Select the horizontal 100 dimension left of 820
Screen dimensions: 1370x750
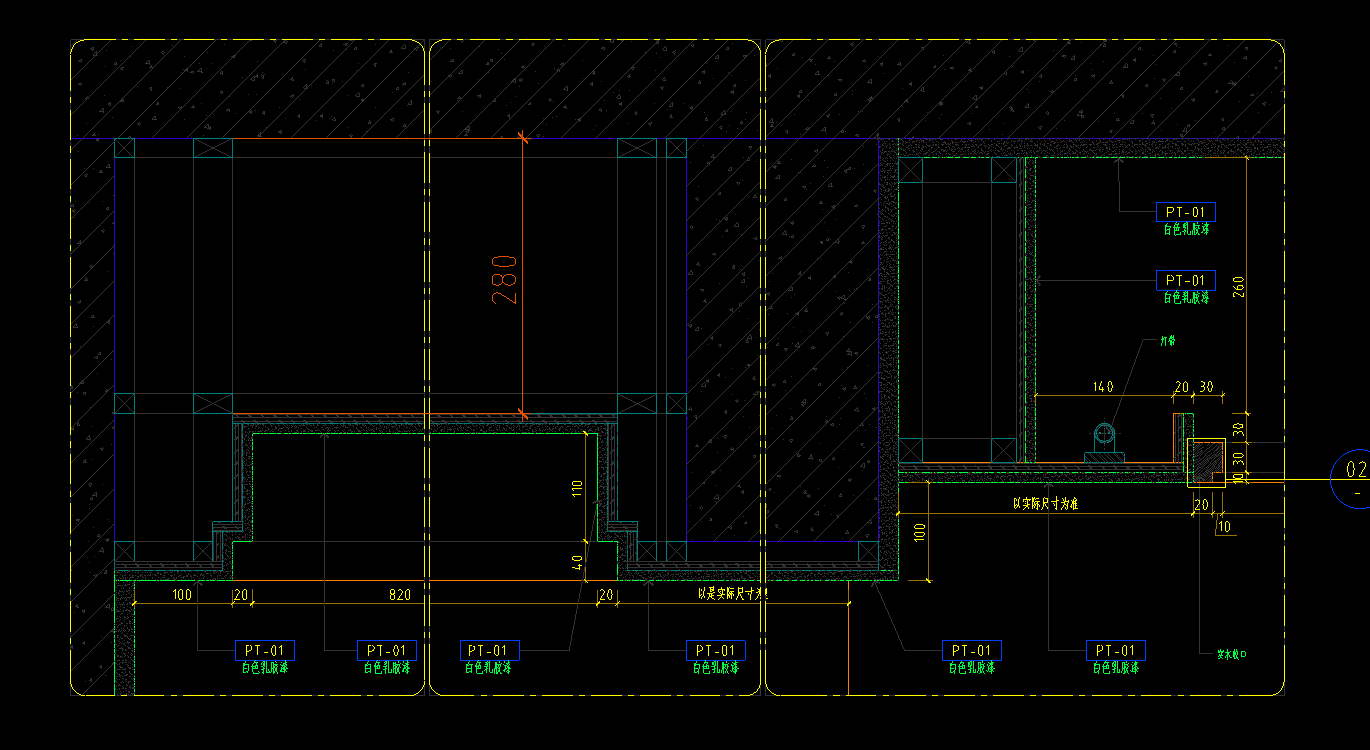coord(182,595)
